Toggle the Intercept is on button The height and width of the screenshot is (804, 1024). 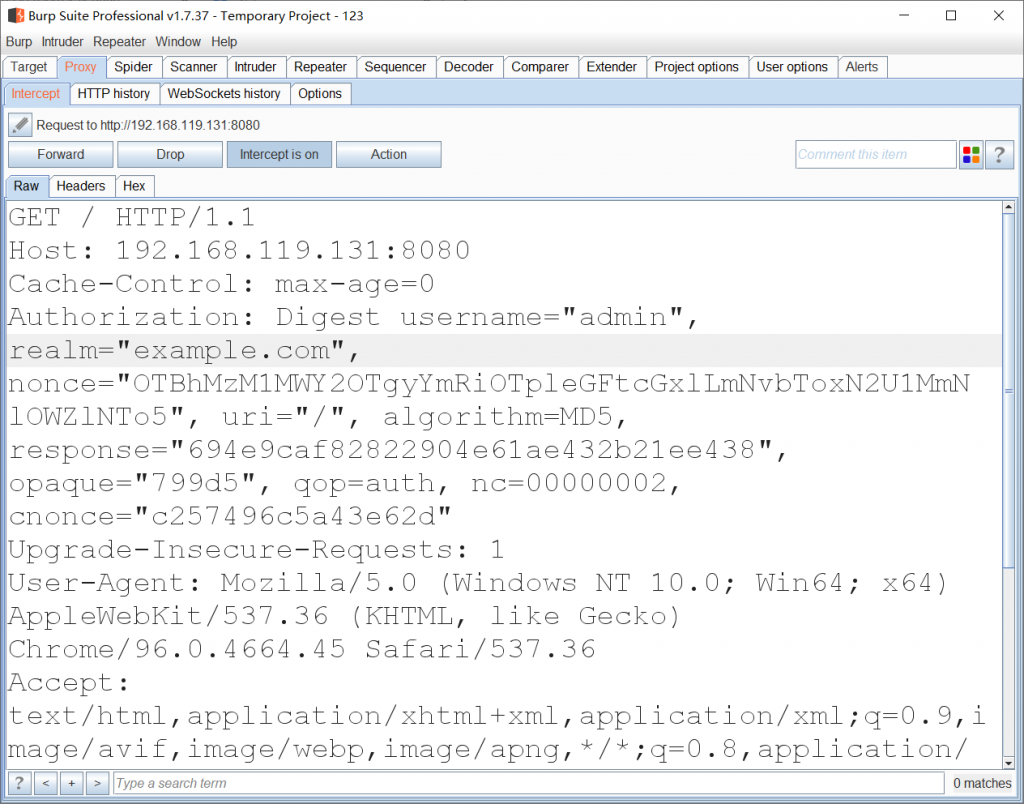point(279,155)
